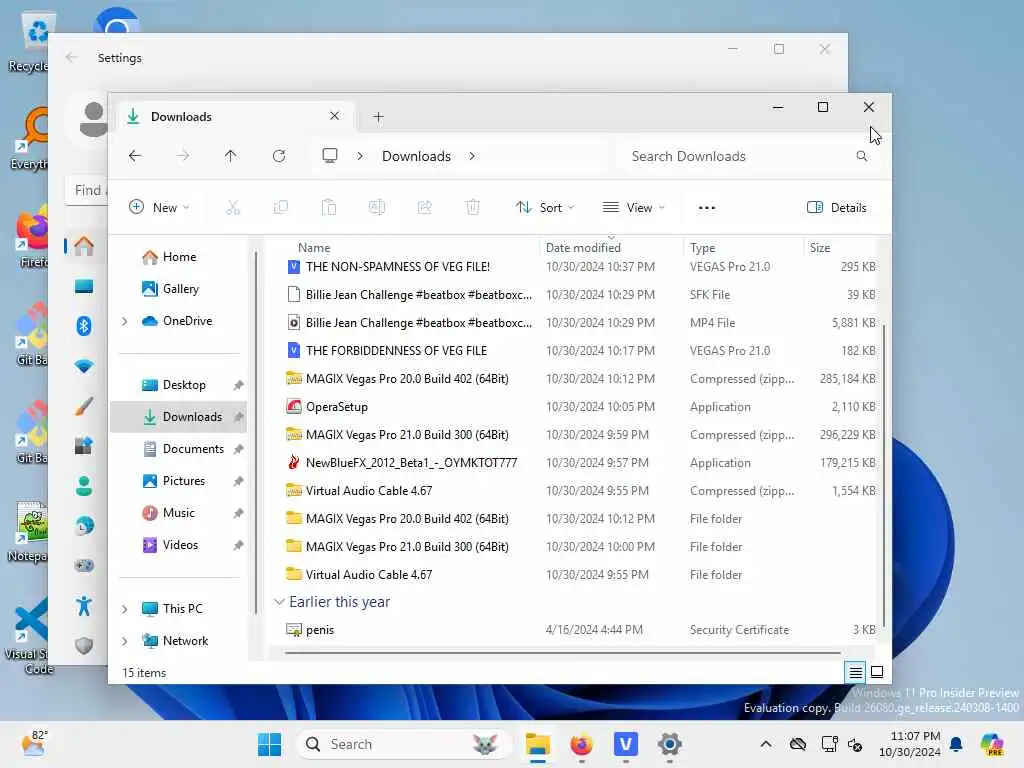Open the Sort options dropdown
Image resolution: width=1024 pixels, height=768 pixels.
545,208
